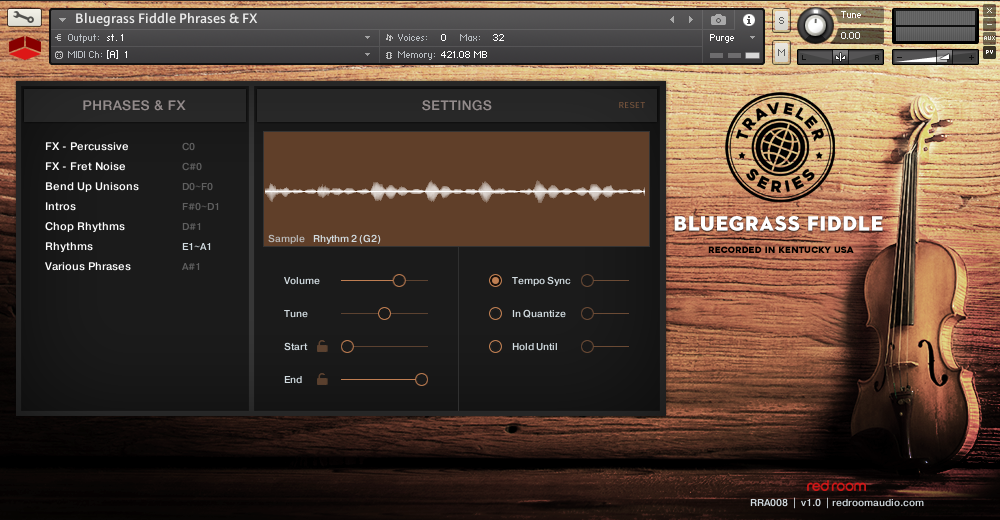Click the E1~A1 key range text
The image size is (1000, 520).
click(196, 247)
